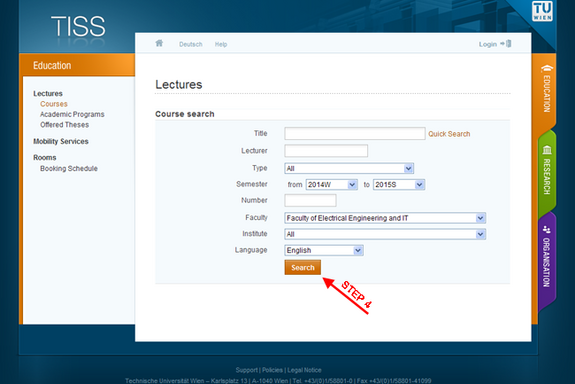The height and width of the screenshot is (384, 575).
Task: Open the Organisation side tab
Action: 546,257
